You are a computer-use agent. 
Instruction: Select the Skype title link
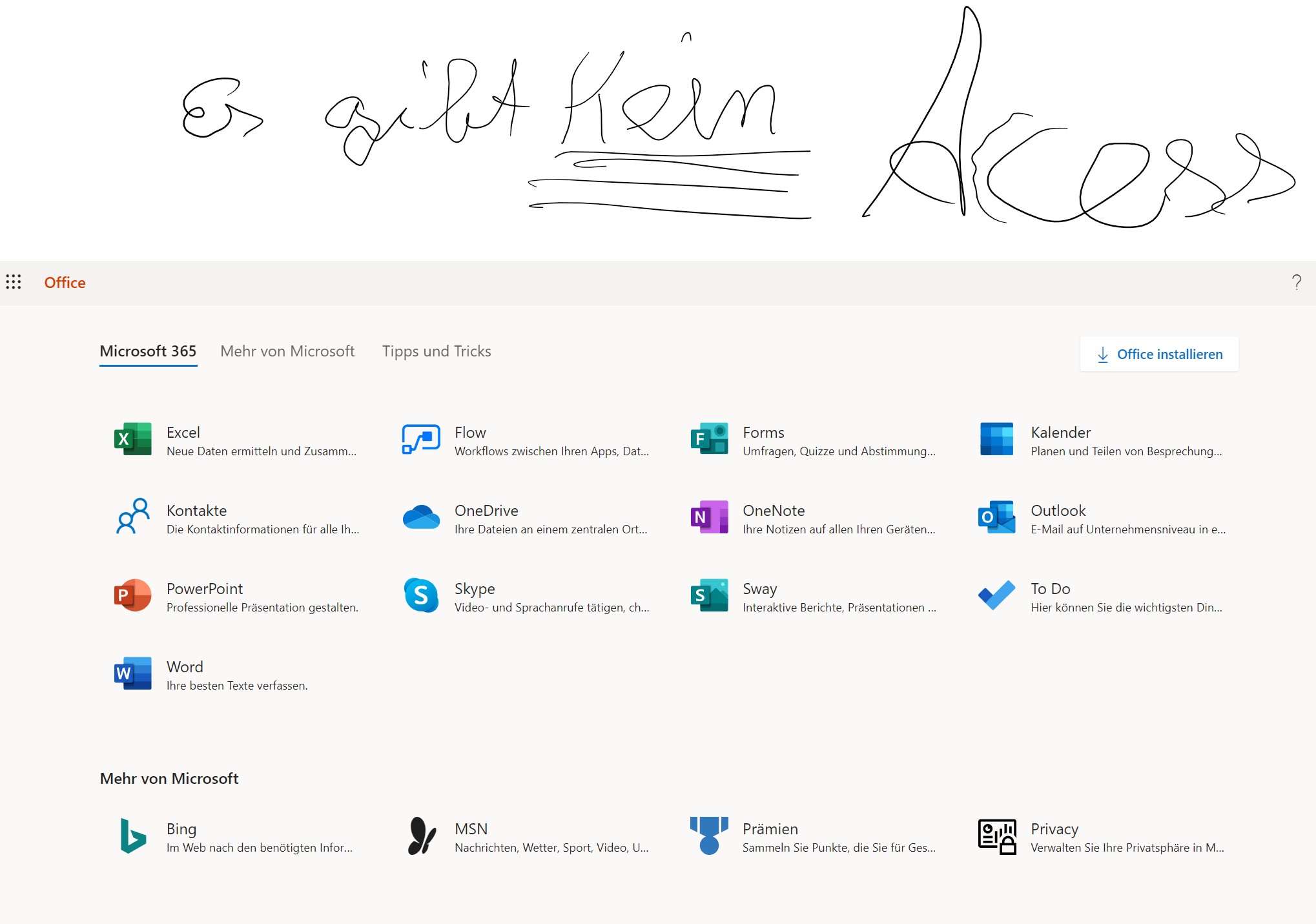click(475, 589)
